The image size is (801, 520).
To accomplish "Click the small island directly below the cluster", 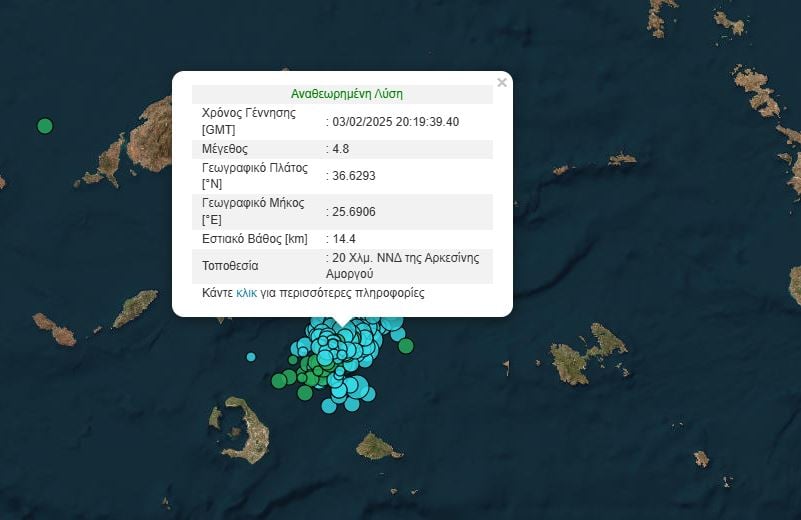I will pos(377,446).
